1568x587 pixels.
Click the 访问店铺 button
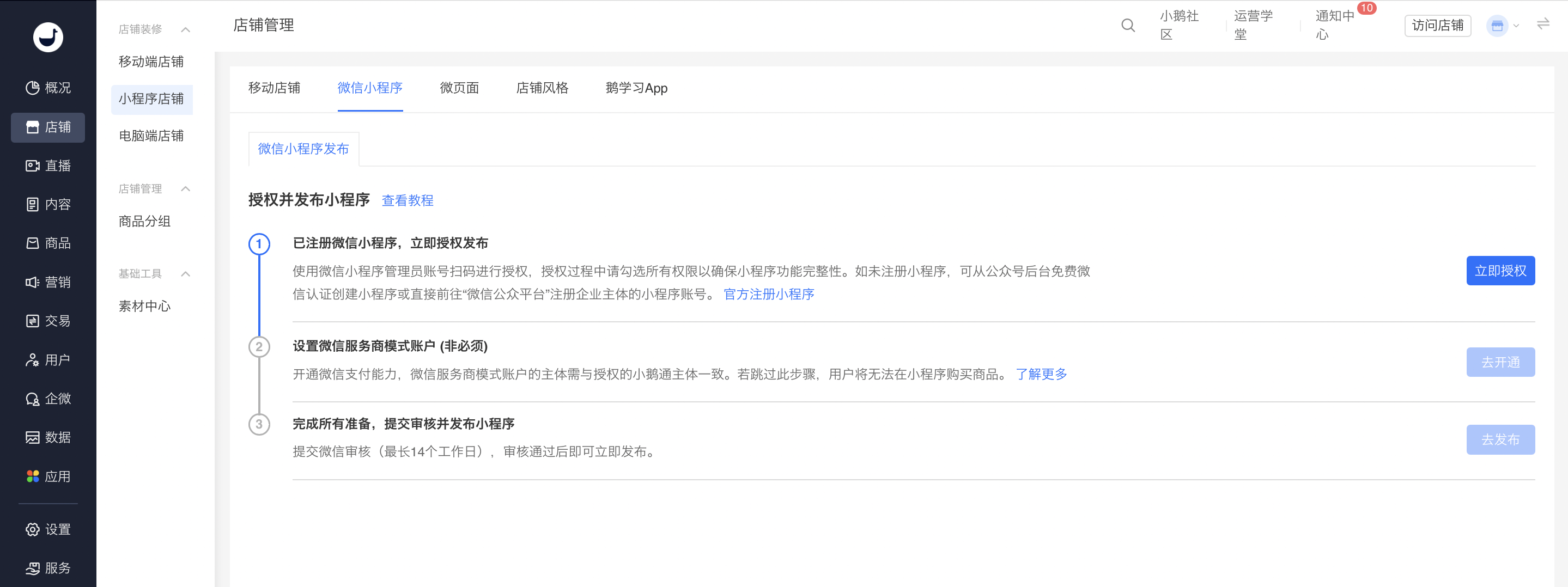[1438, 26]
